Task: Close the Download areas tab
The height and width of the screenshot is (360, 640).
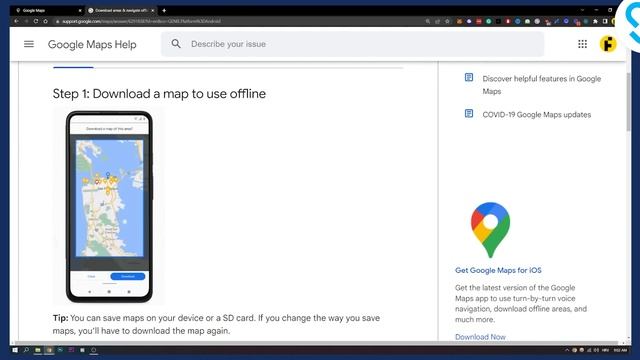Action: (153, 10)
